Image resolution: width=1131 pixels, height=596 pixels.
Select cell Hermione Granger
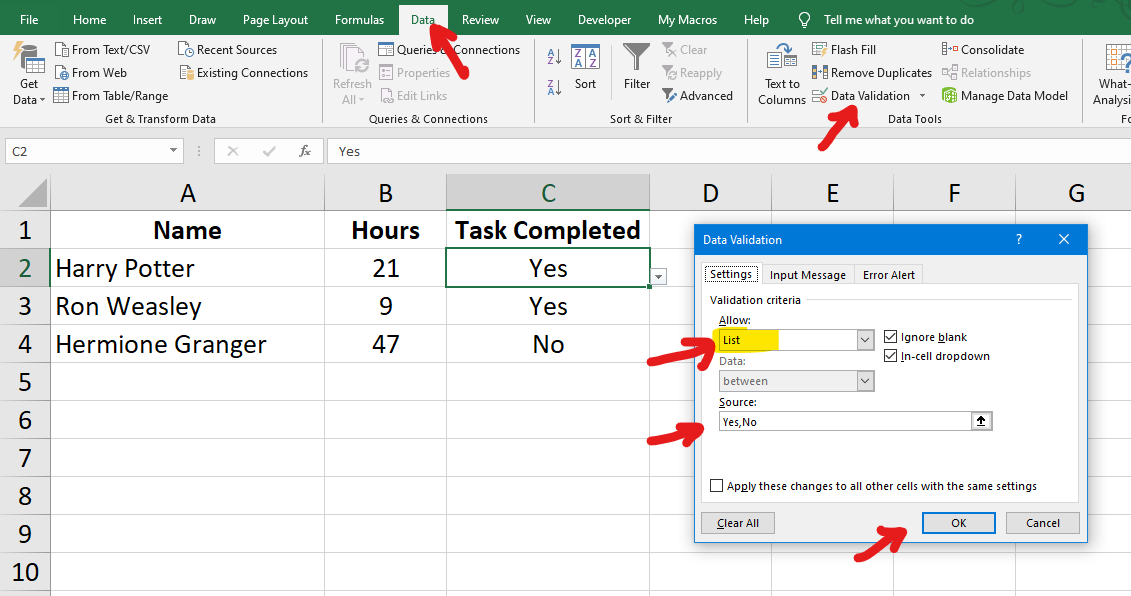pyautogui.click(x=188, y=343)
